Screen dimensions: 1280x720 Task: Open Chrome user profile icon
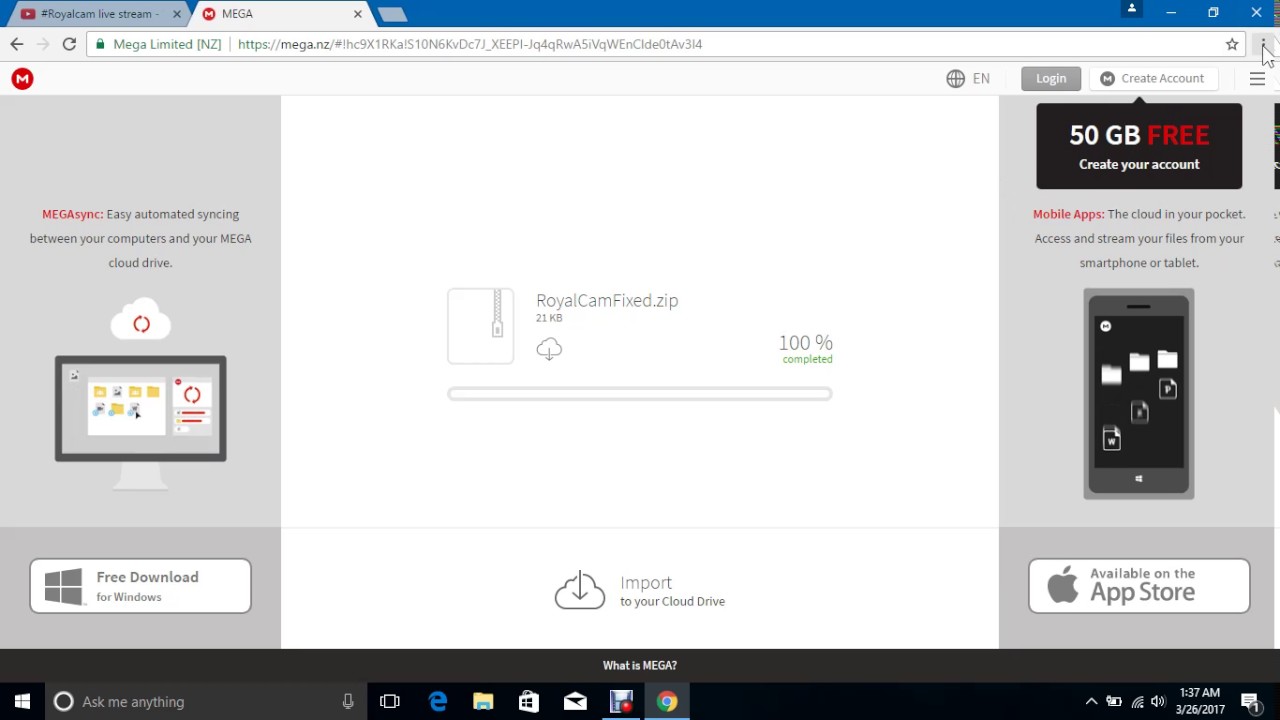click(x=1132, y=9)
